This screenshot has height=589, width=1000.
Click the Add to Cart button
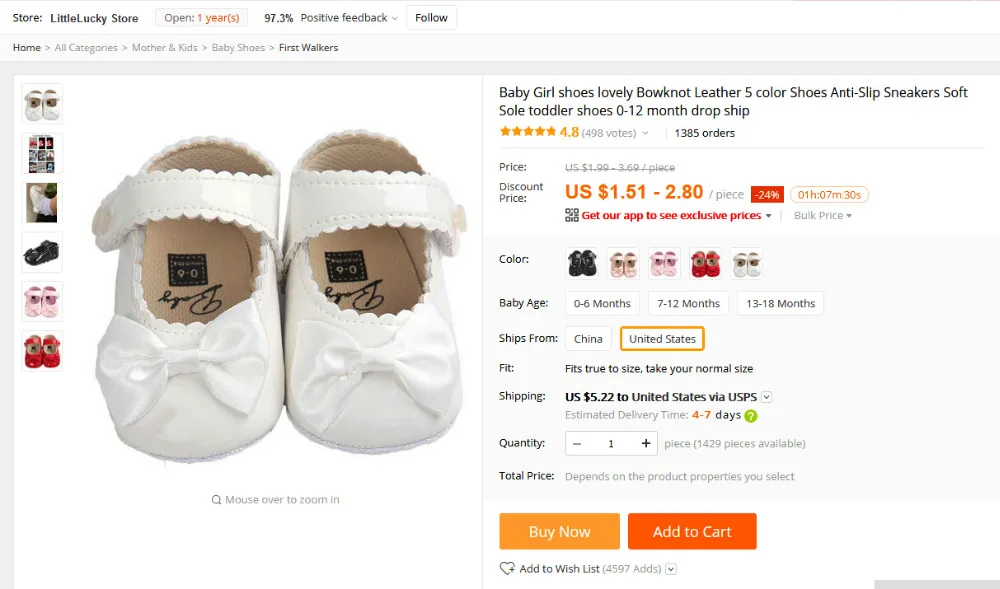692,532
